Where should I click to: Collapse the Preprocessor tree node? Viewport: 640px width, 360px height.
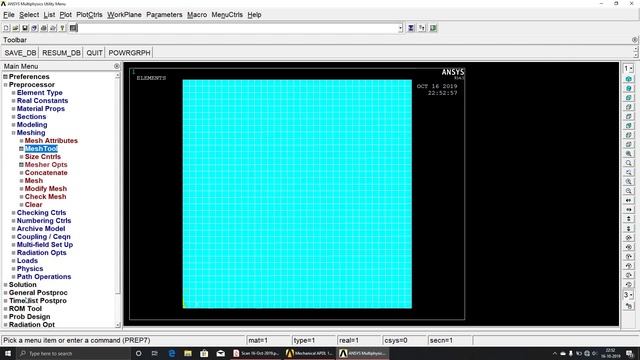point(5,85)
